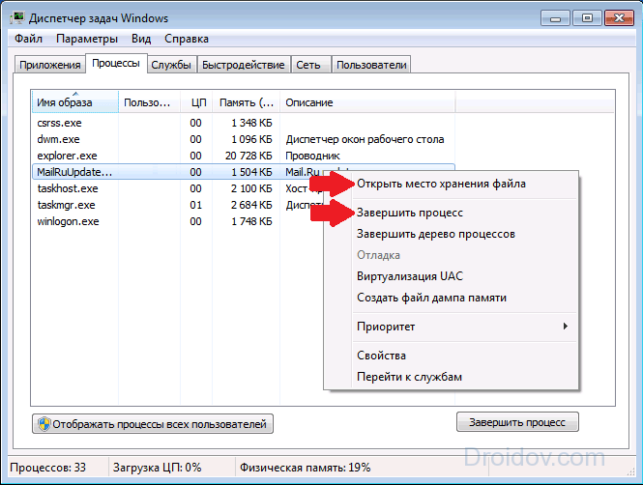Viewport: 643px width, 485px height.
Task: Click the 20 728 КБ memory value
Action: point(249,156)
